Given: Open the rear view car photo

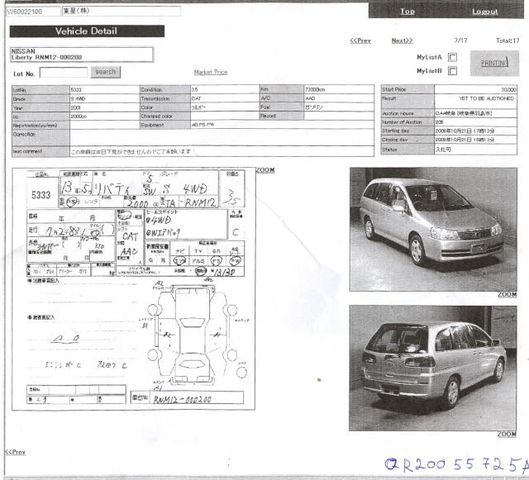Looking at the screenshot, I should 433,368.
